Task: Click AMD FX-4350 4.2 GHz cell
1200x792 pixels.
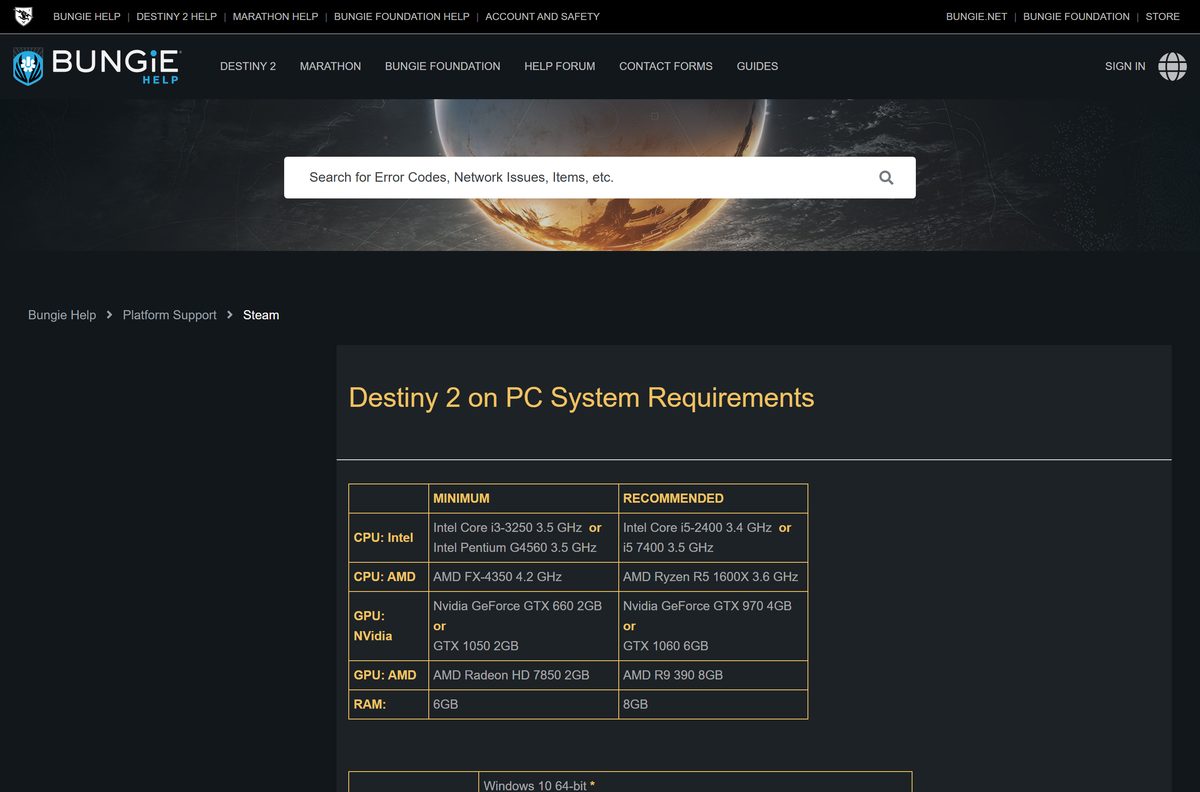Action: click(x=523, y=576)
